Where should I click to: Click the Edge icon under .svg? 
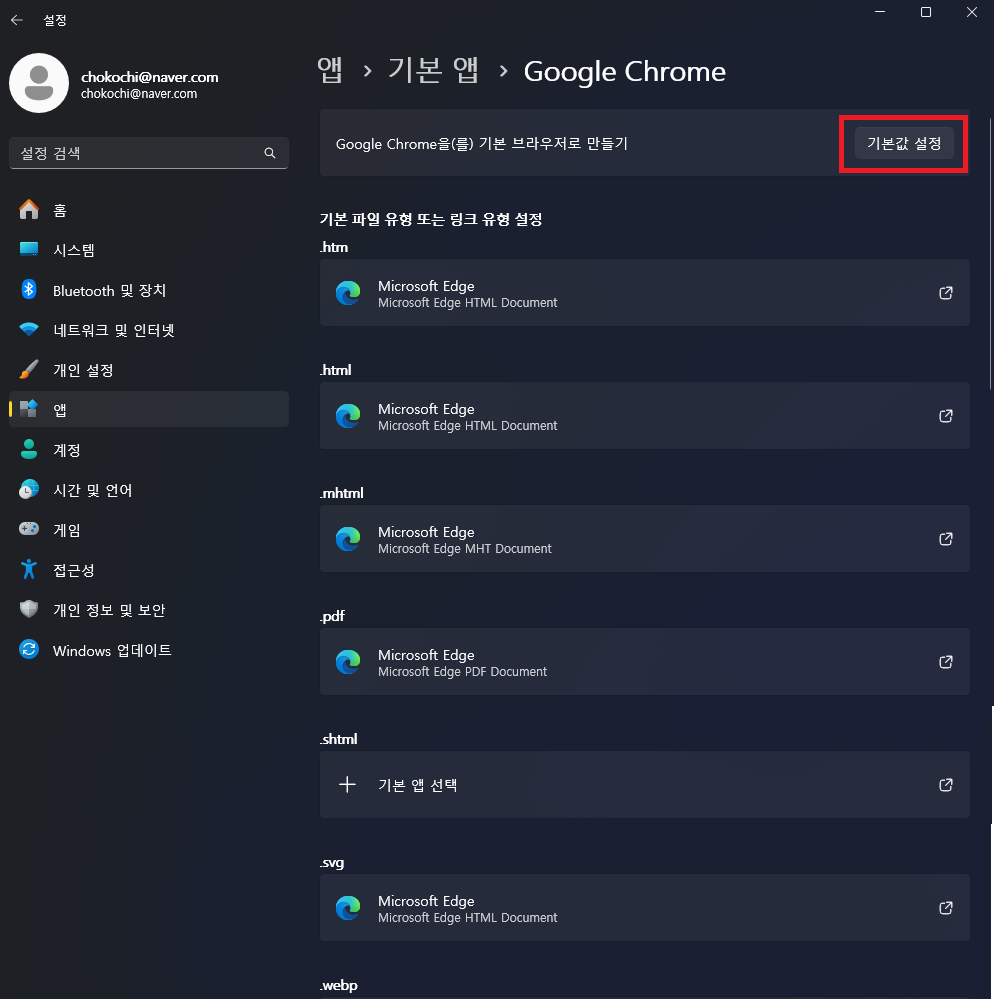(348, 908)
